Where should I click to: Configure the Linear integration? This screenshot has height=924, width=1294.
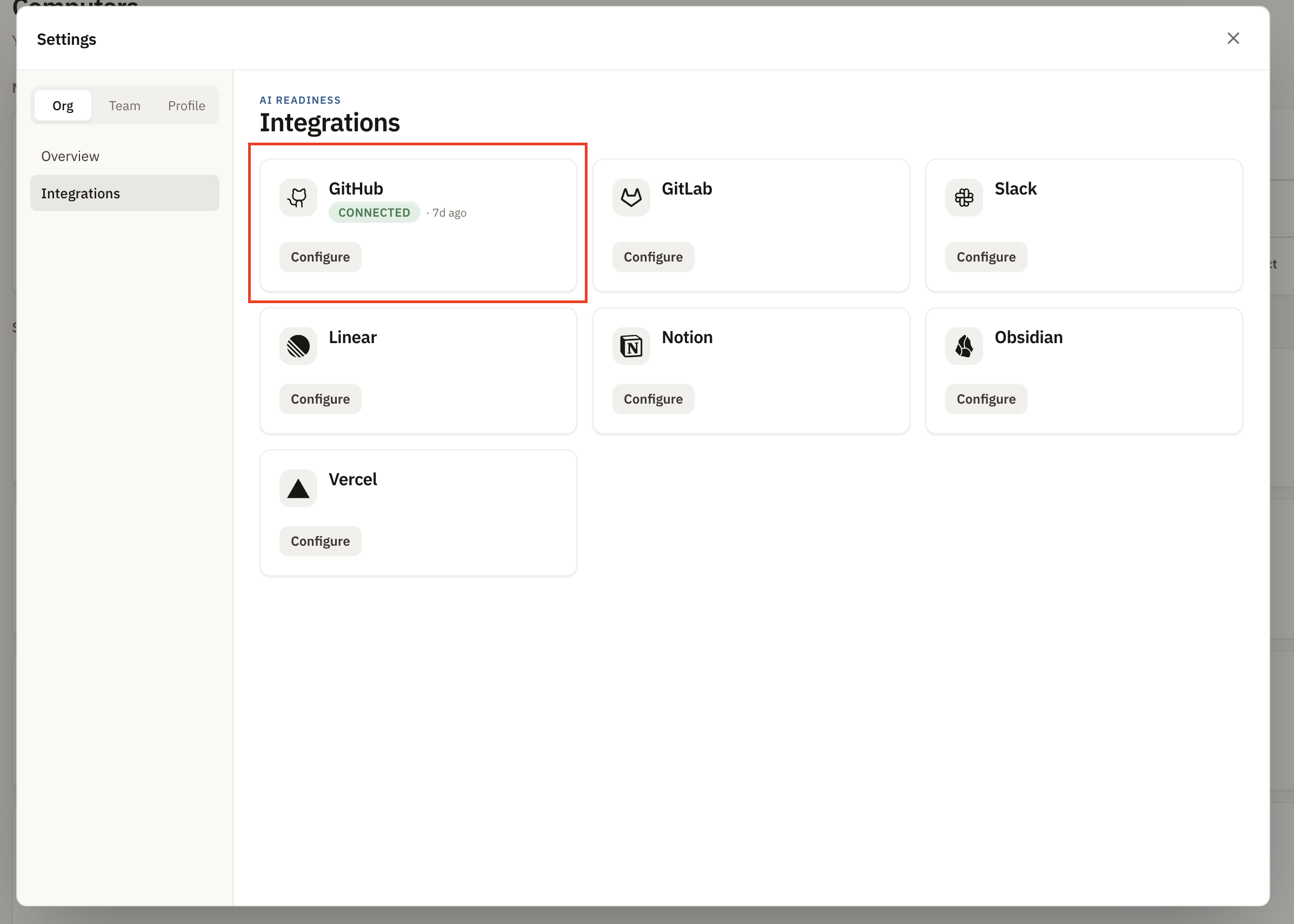[321, 399]
